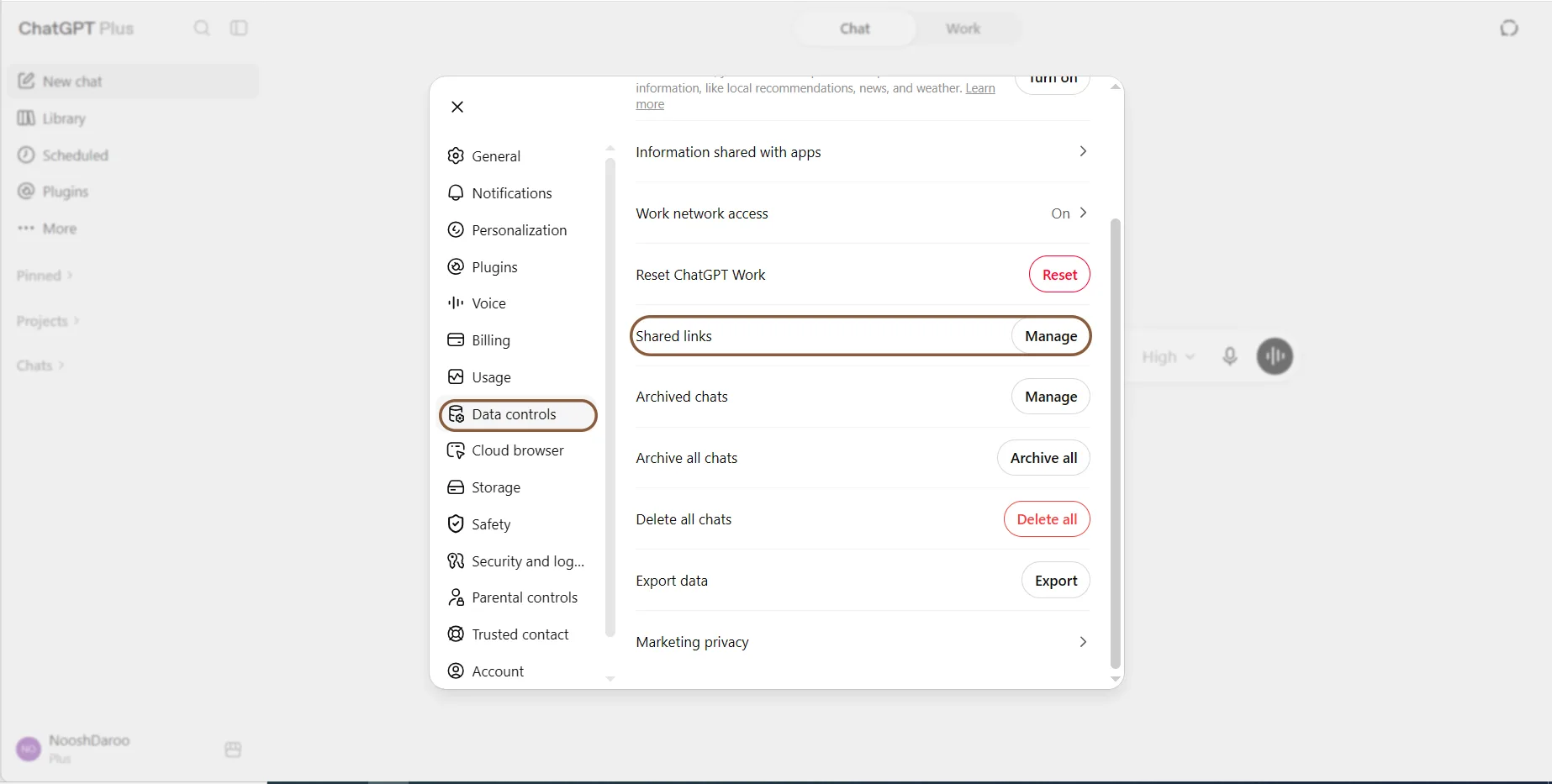Open Work network access settings chevron

(x=1083, y=213)
